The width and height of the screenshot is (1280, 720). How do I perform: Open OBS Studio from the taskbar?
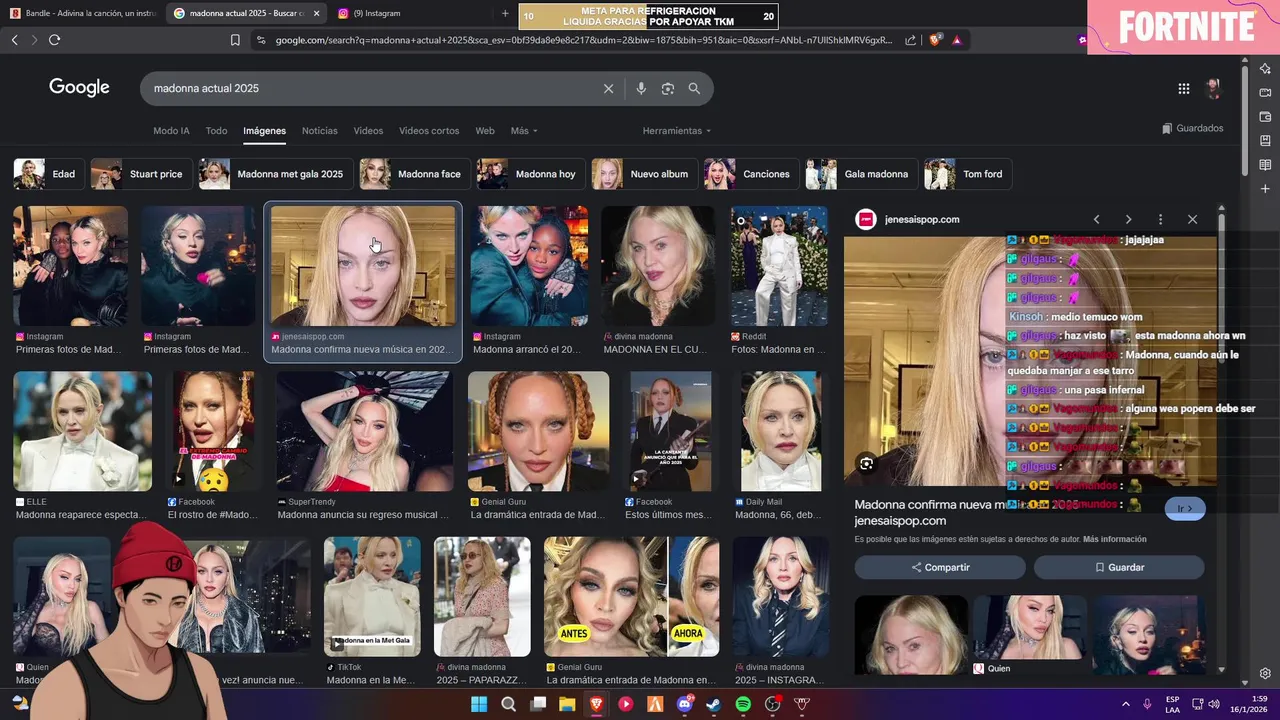click(x=772, y=704)
